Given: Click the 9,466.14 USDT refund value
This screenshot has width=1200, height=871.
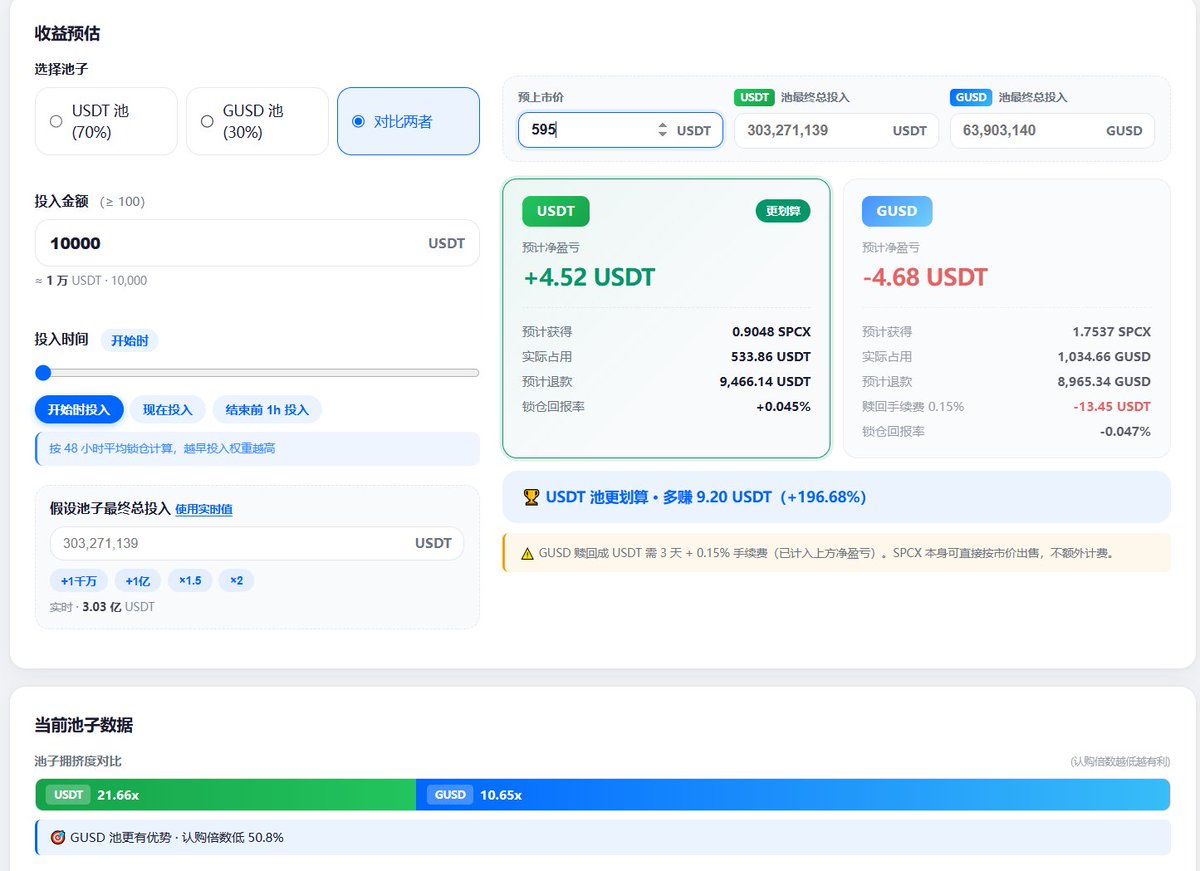Looking at the screenshot, I should pos(765,382).
